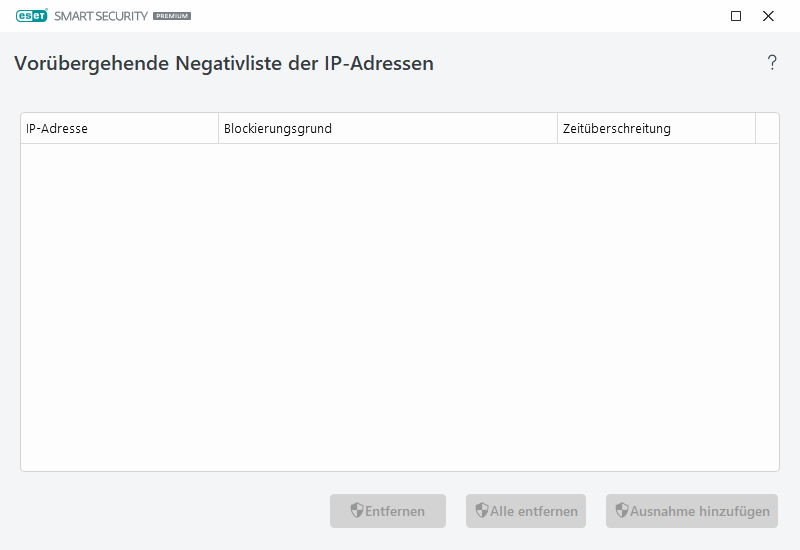Viewport: 800px width, 550px height.
Task: Open help with the question mark icon
Action: pos(772,63)
